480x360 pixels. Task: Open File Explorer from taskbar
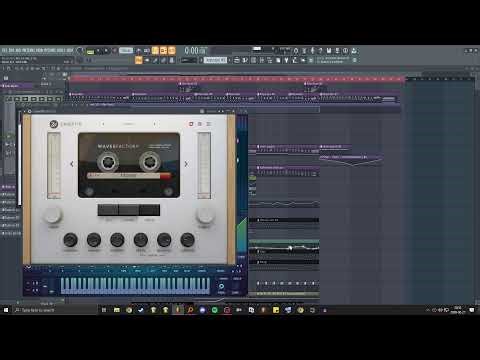pos(117,310)
